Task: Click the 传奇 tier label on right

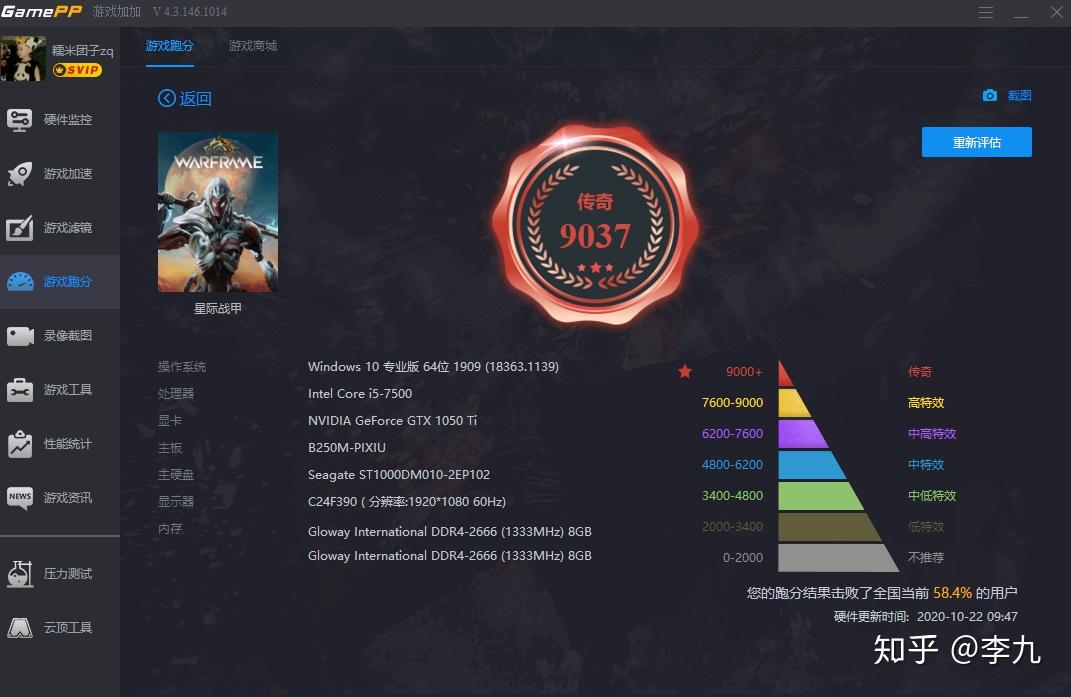Action: point(919,372)
